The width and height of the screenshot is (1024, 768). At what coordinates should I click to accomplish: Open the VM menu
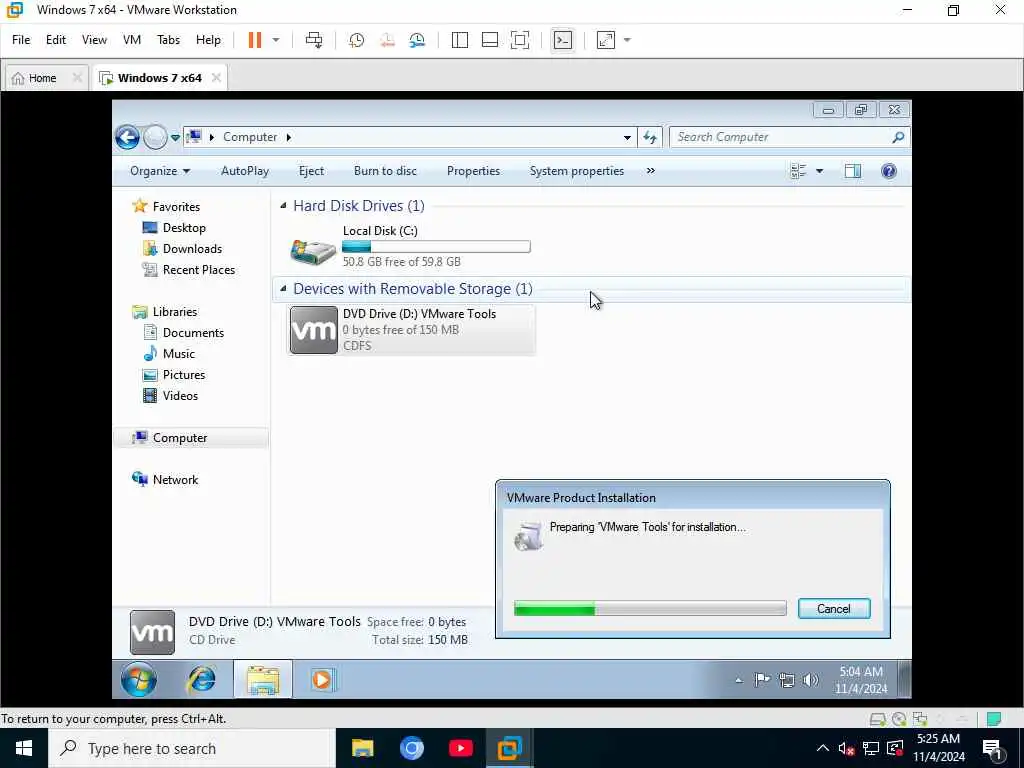132,40
